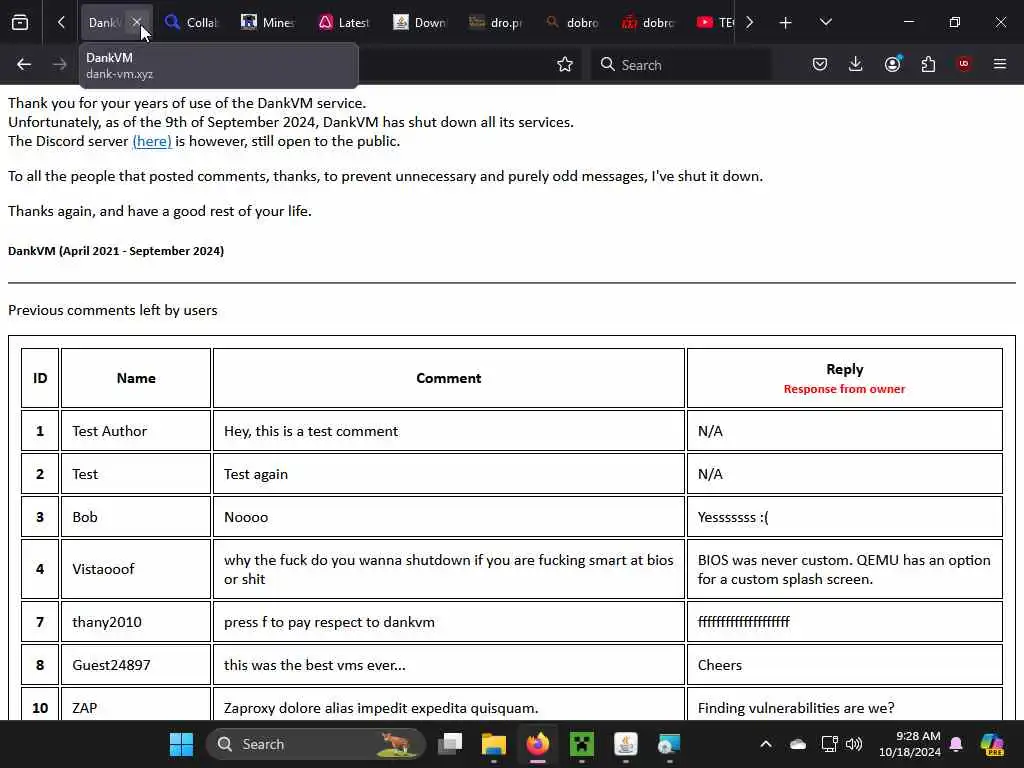Switch to the Collab tab
Viewport: 1024px width, 768px height.
coord(191,22)
